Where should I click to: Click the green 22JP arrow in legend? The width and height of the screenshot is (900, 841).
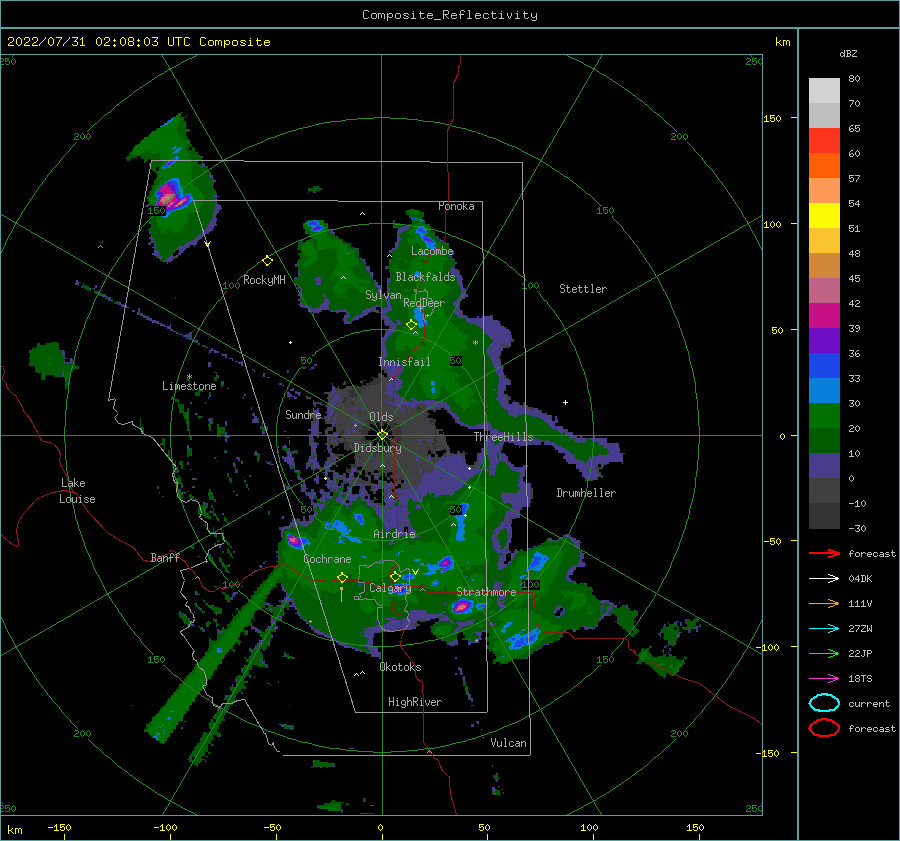(x=824, y=653)
